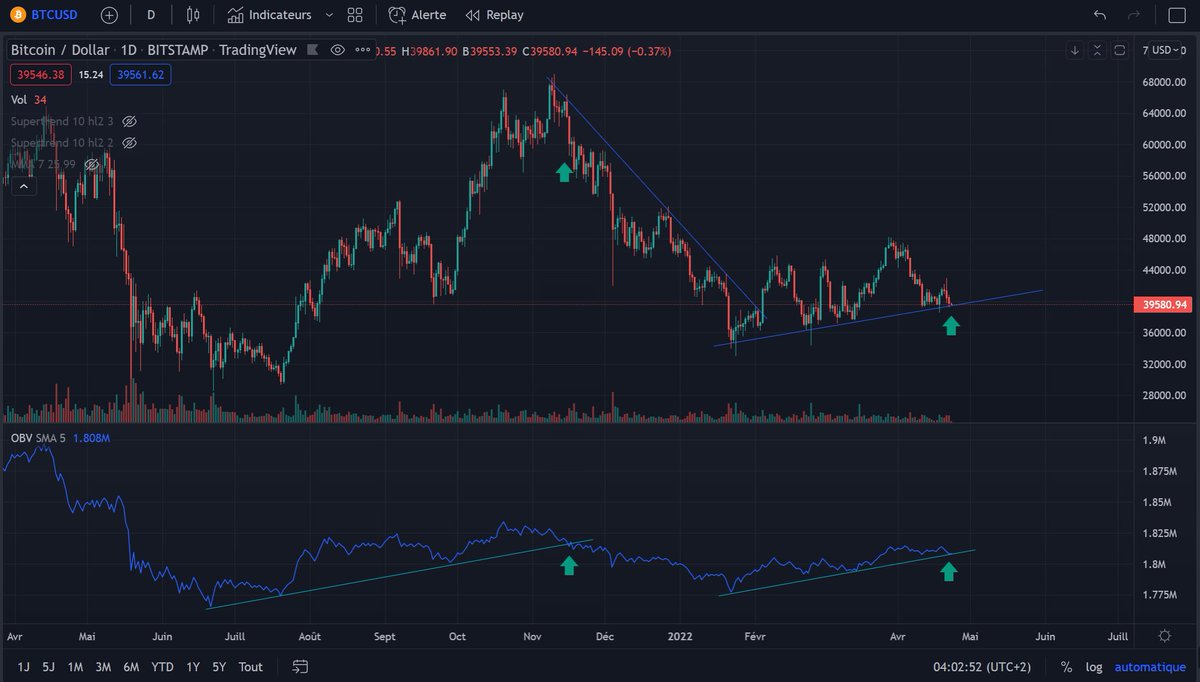Show Supertrend 10 hl2 2 indicator
Screen dimensions: 1200x682
click(129, 143)
